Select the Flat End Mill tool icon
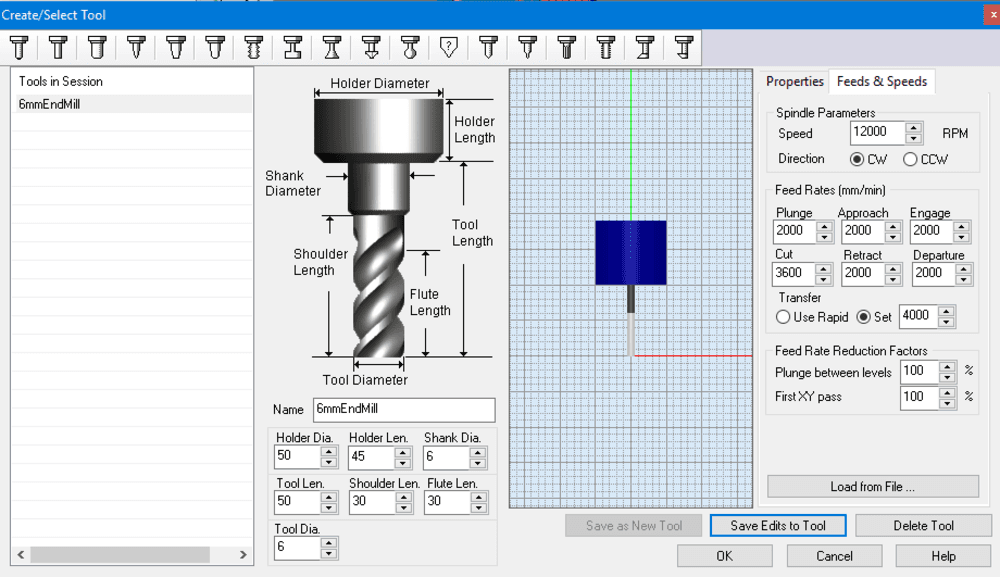This screenshot has width=1000, height=577. coord(57,48)
